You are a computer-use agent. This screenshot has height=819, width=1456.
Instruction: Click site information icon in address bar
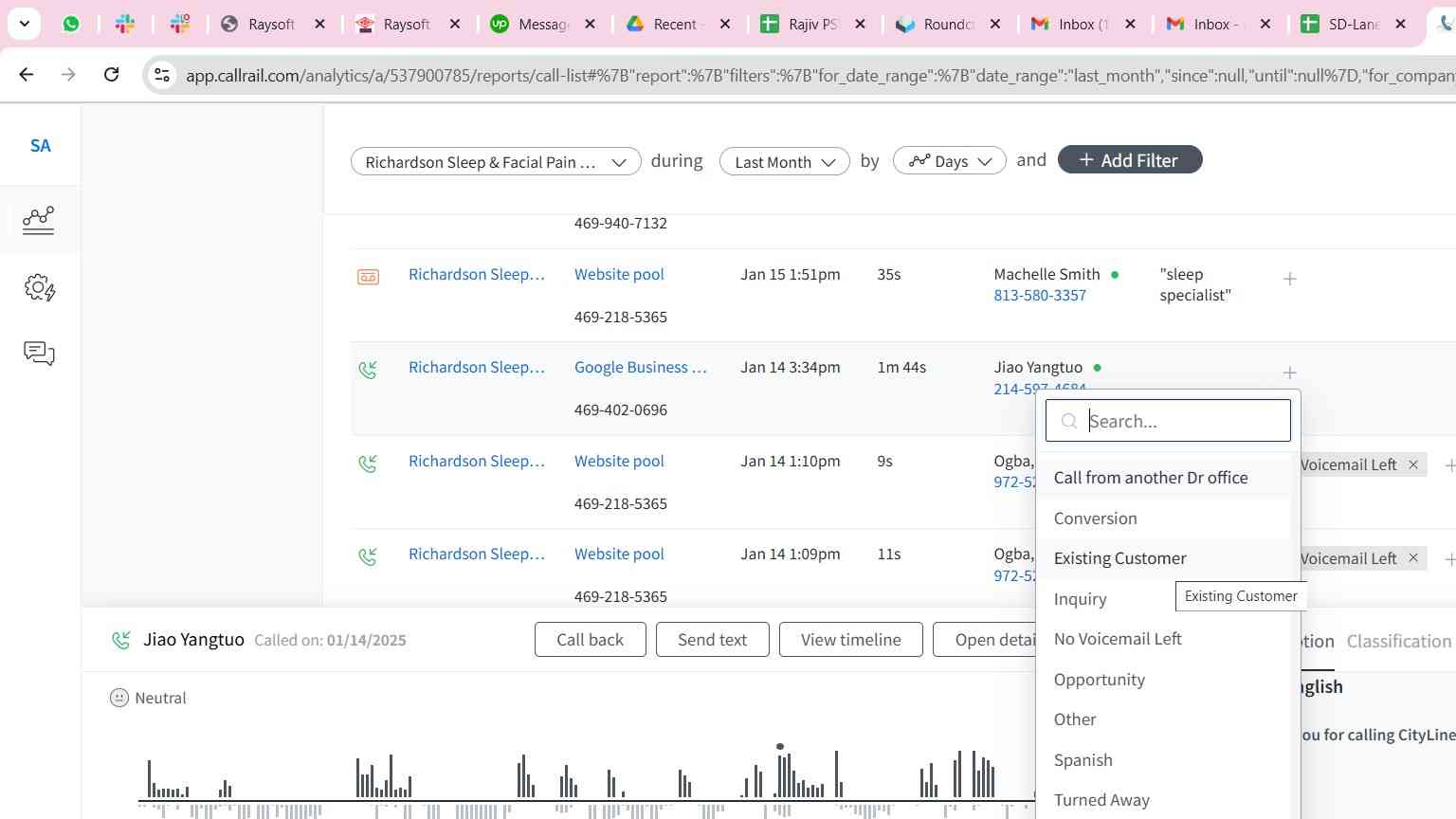pyautogui.click(x=162, y=75)
